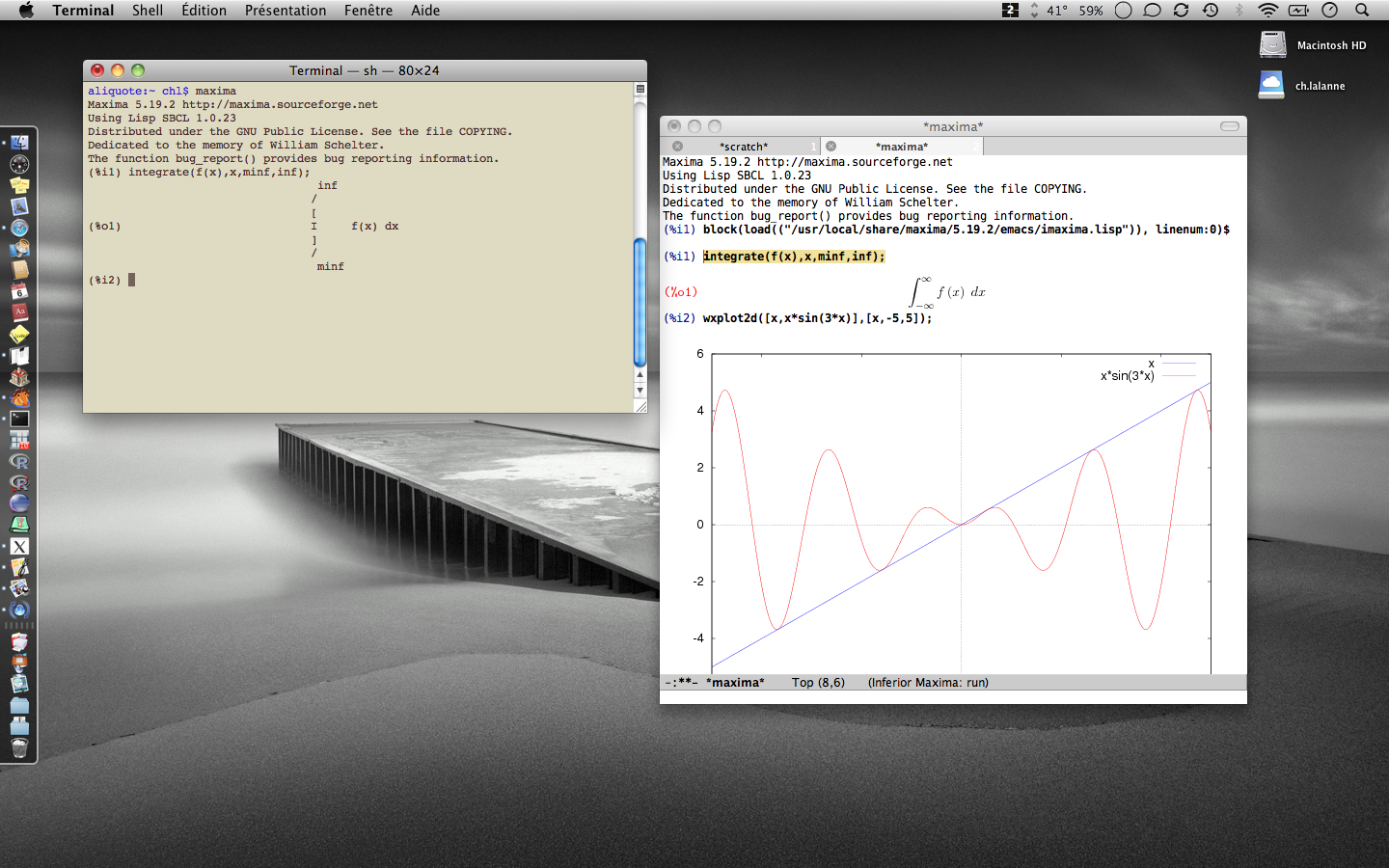Screen dimensions: 1389x868
Task: Open Address Book from the Dock
Action: (19, 270)
